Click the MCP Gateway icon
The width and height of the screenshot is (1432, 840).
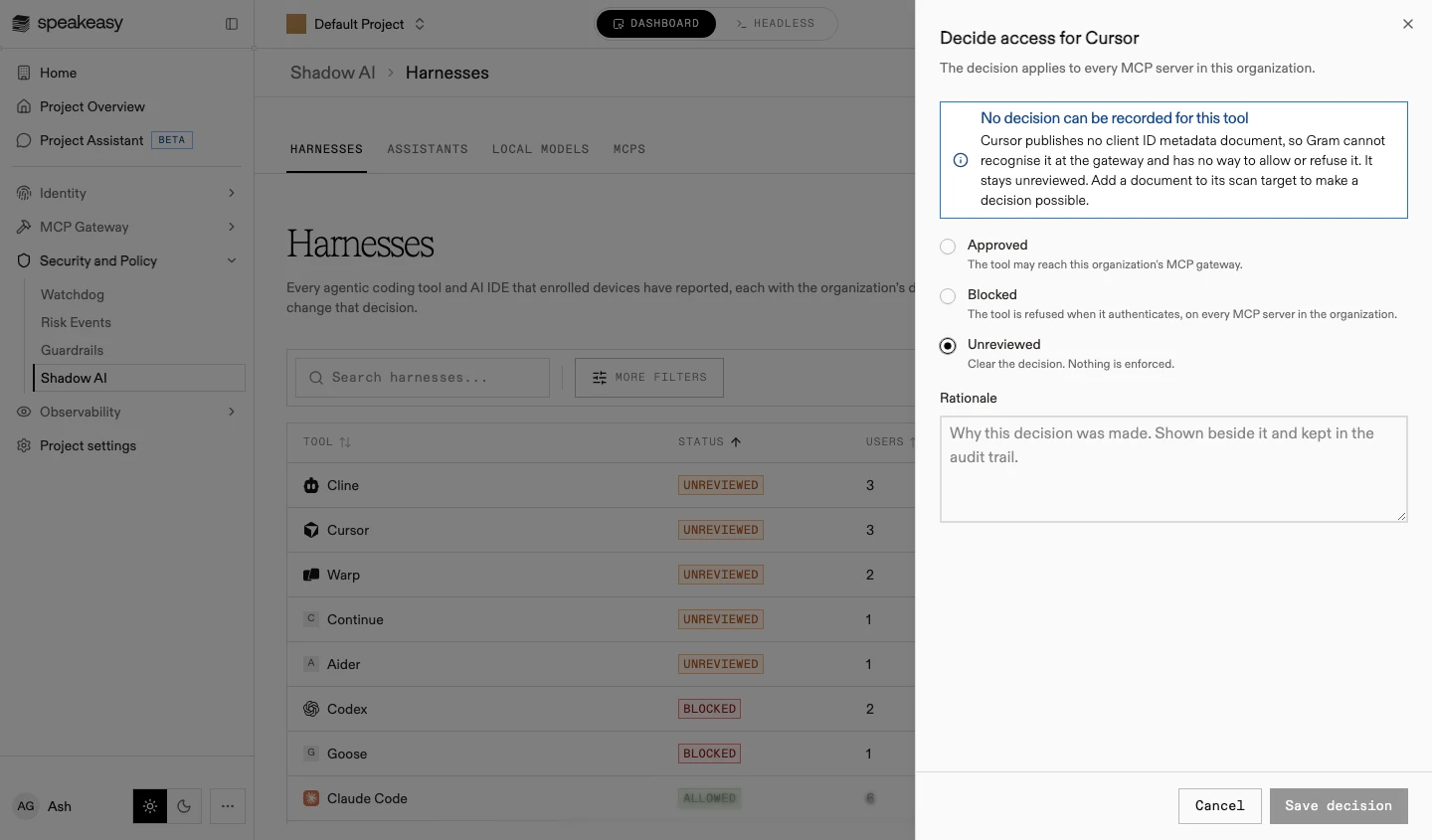[x=24, y=227]
